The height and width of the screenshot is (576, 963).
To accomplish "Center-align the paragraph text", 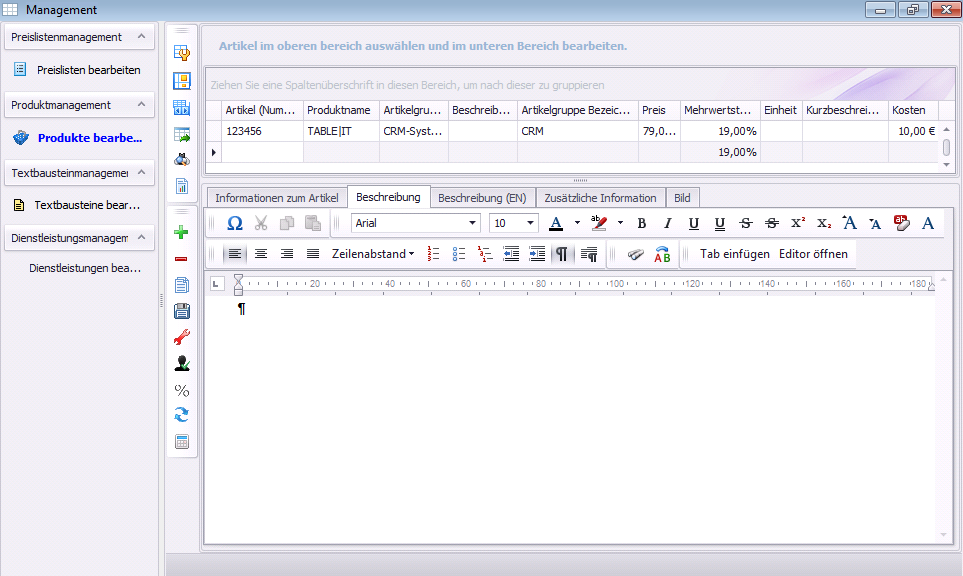I will (261, 254).
